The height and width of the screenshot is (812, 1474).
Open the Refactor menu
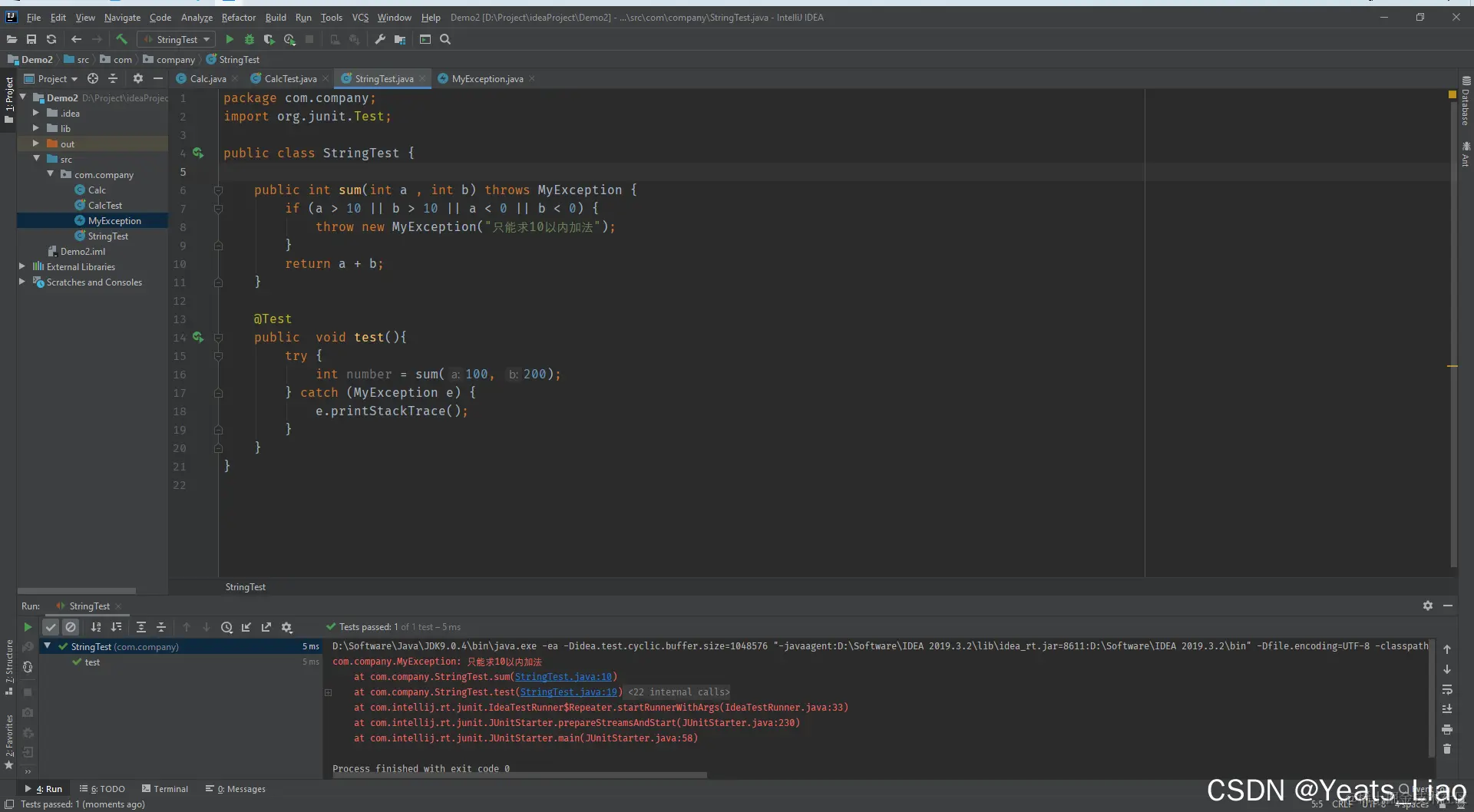[x=239, y=17]
